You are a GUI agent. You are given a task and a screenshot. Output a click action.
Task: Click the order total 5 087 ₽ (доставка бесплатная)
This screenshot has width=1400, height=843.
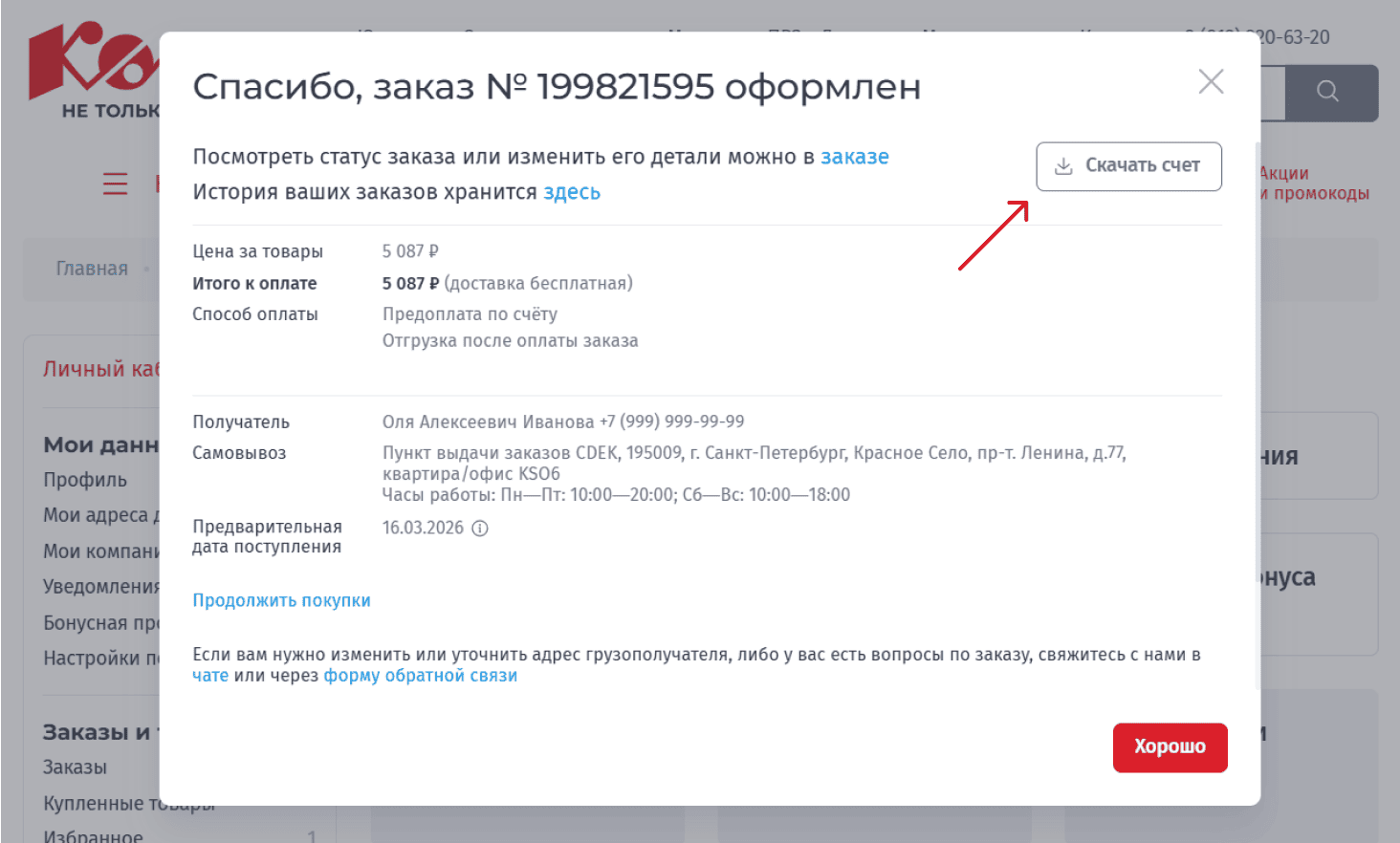point(507,283)
